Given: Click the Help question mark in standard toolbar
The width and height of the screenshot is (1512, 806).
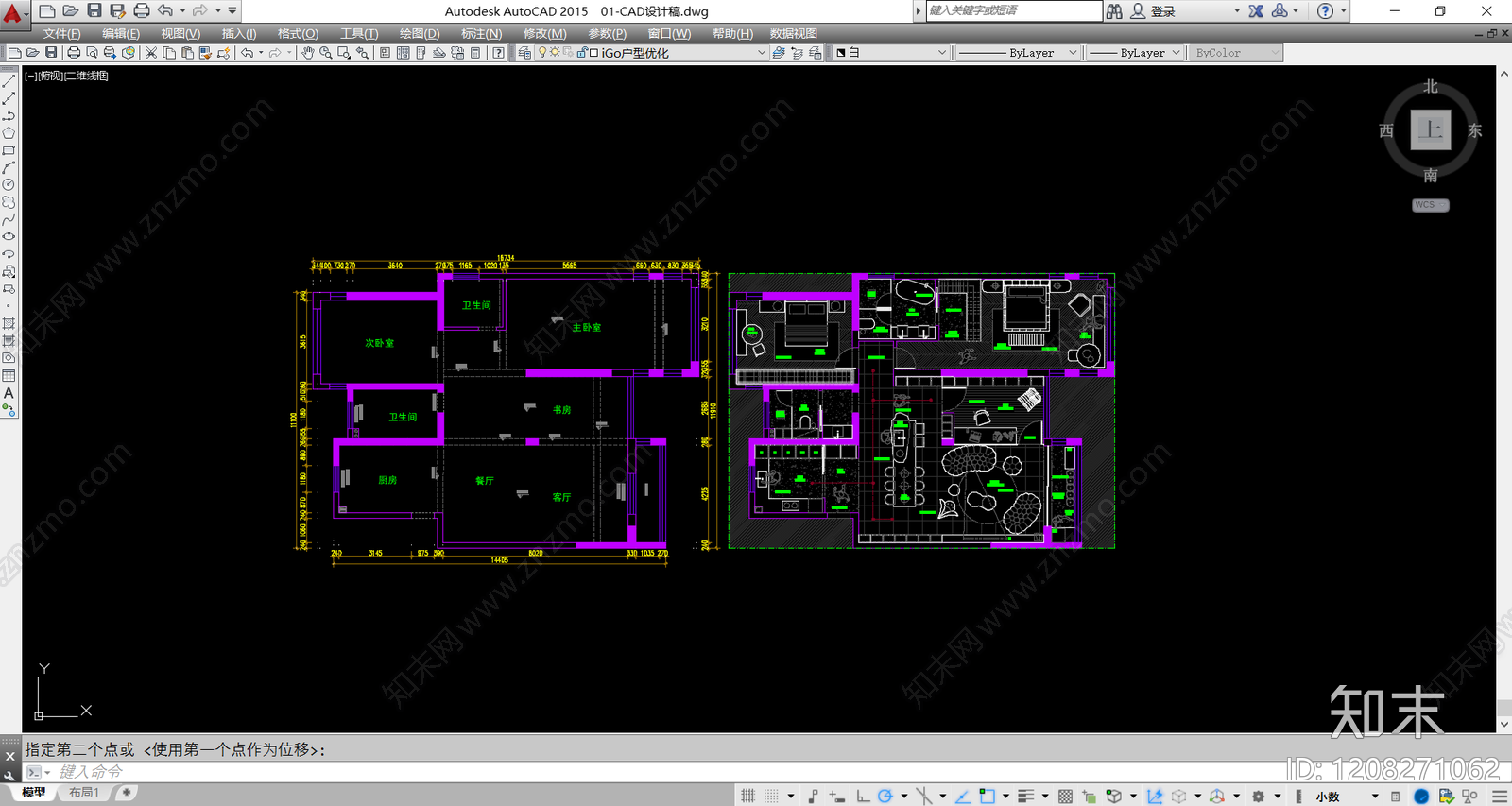Looking at the screenshot, I should click(498, 53).
